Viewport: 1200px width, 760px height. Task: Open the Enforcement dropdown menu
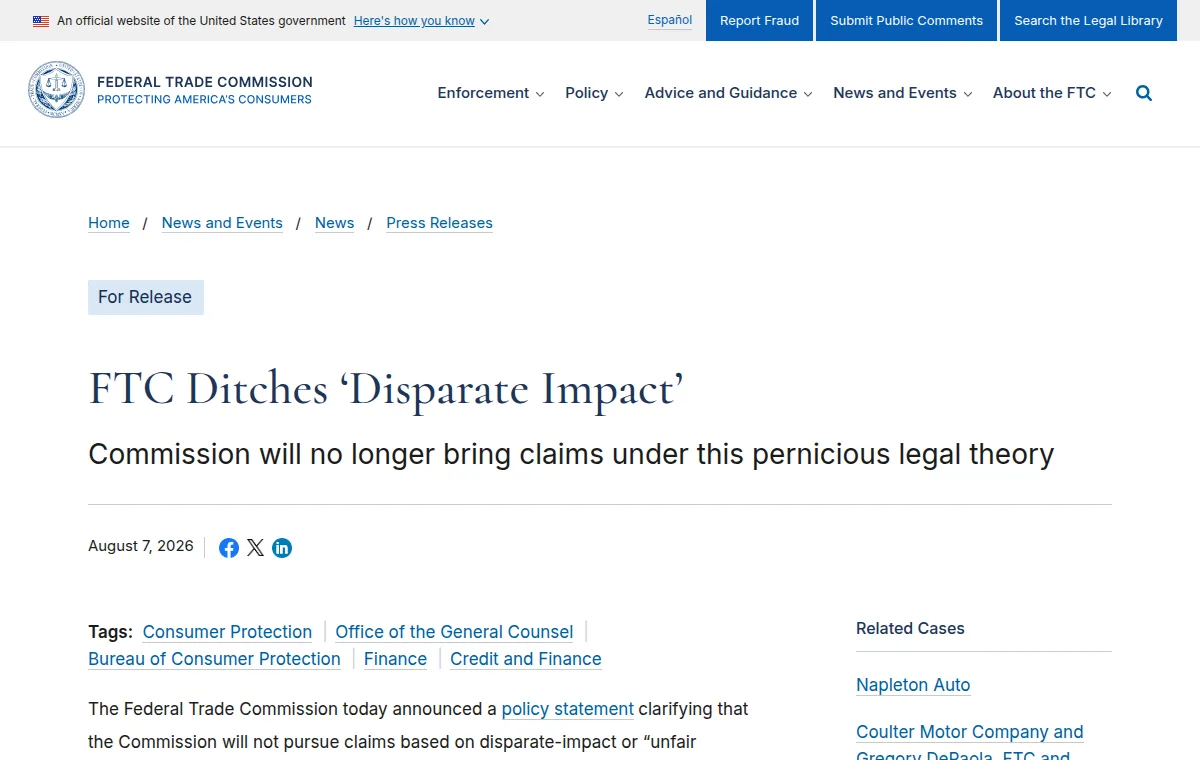click(x=491, y=93)
